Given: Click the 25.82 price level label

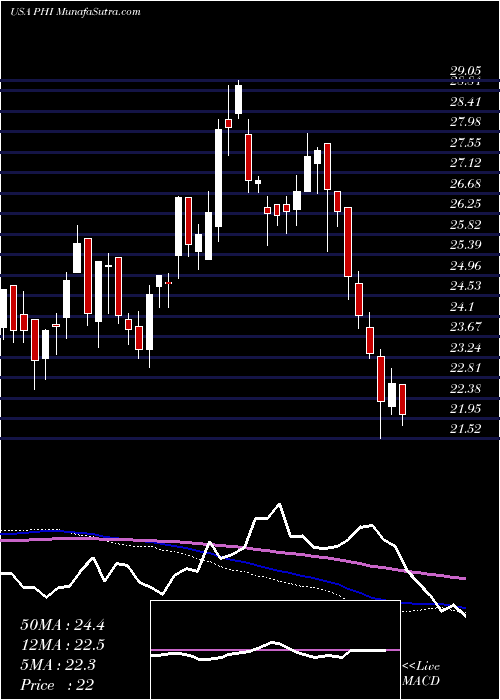Looking at the screenshot, I should coord(465,225).
